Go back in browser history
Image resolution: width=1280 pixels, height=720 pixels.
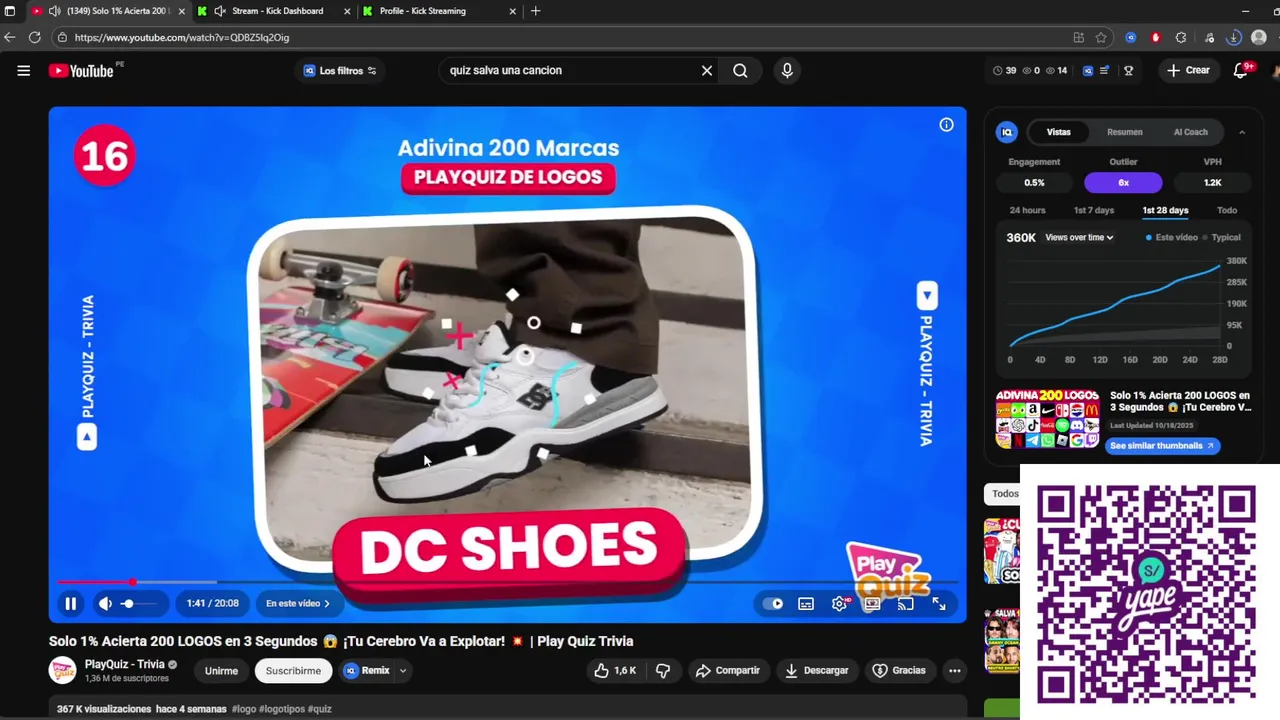point(9,37)
